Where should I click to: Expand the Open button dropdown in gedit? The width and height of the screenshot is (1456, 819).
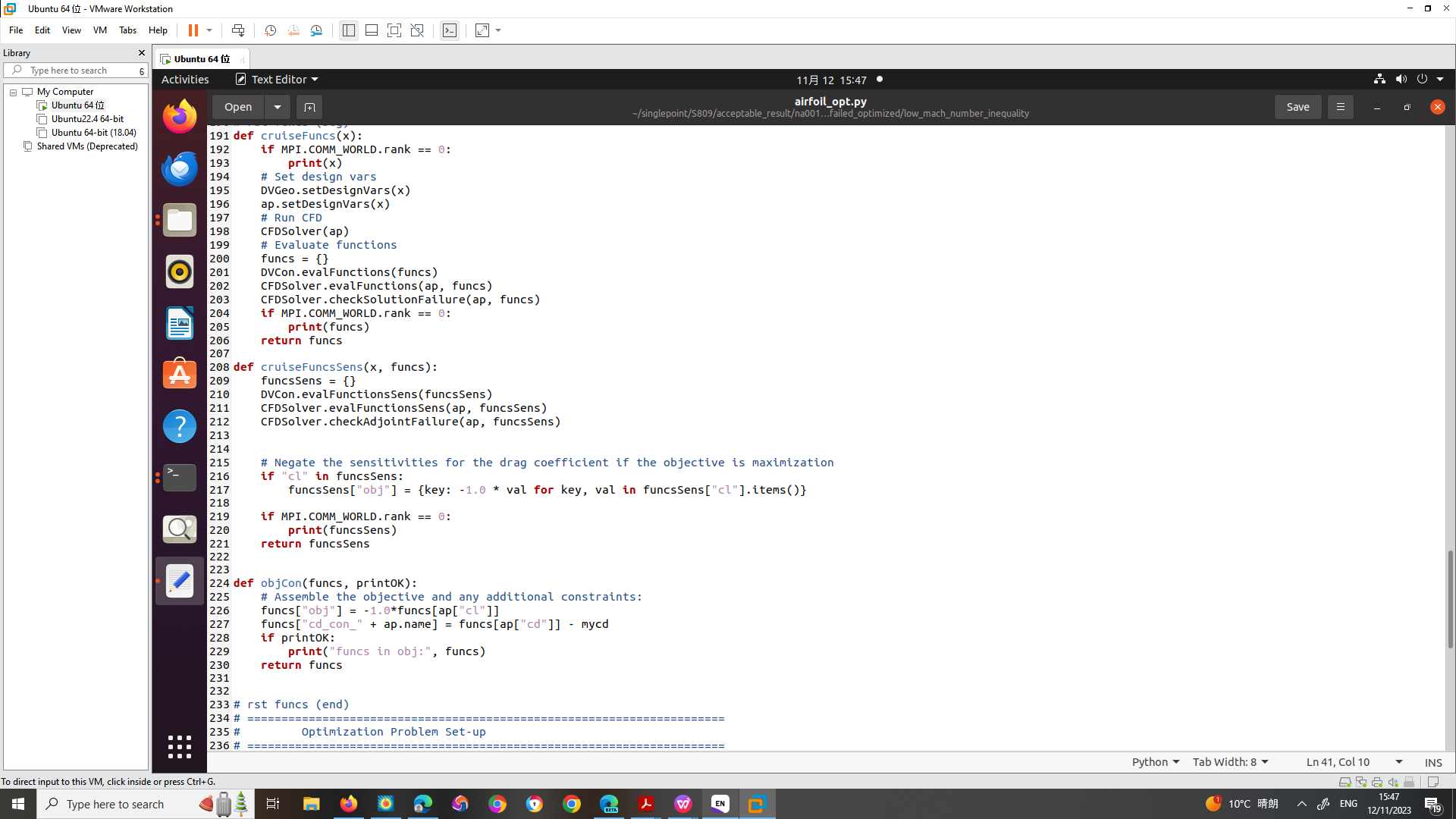(276, 106)
